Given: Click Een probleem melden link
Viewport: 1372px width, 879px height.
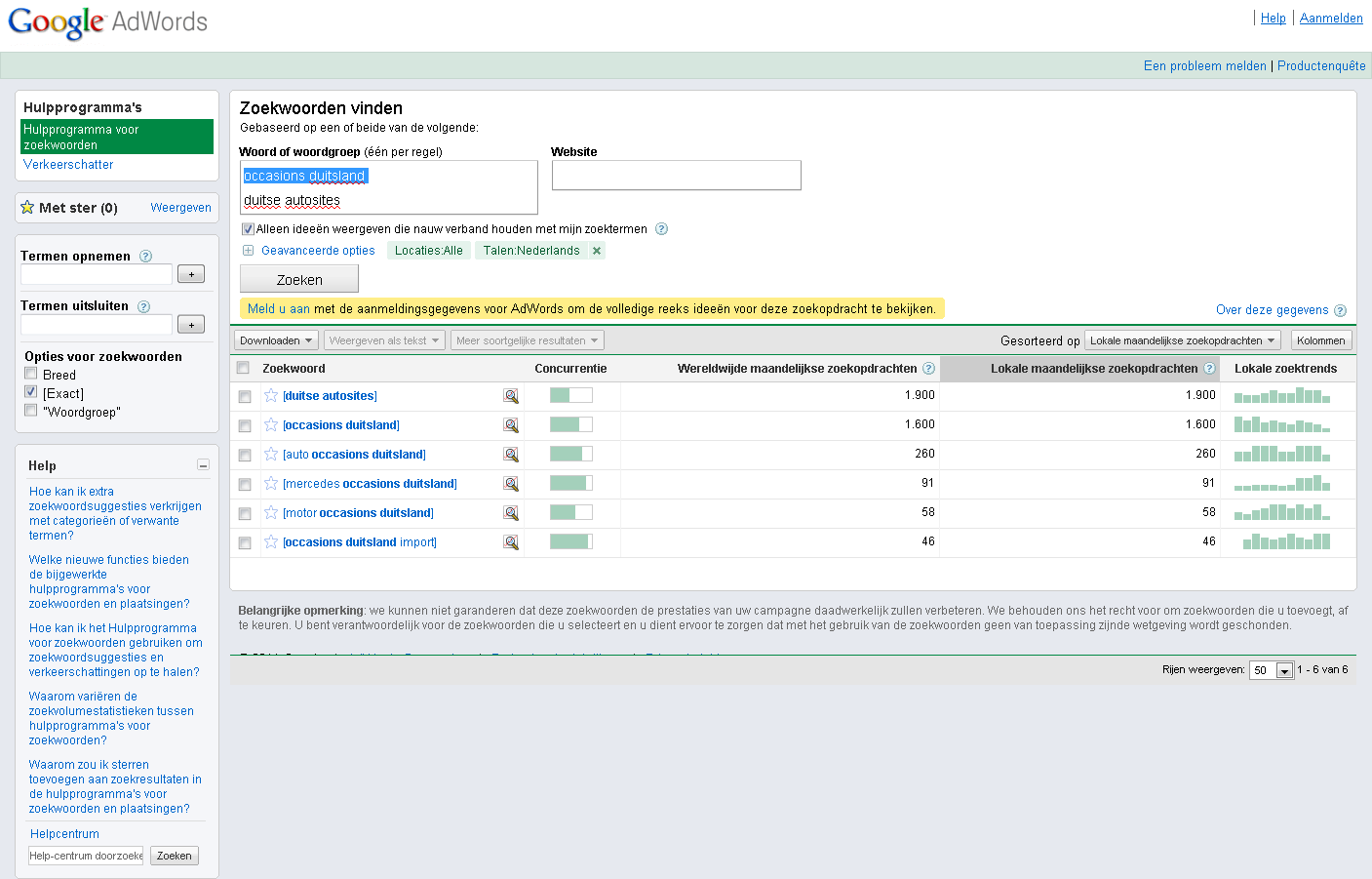Looking at the screenshot, I should pos(1205,66).
